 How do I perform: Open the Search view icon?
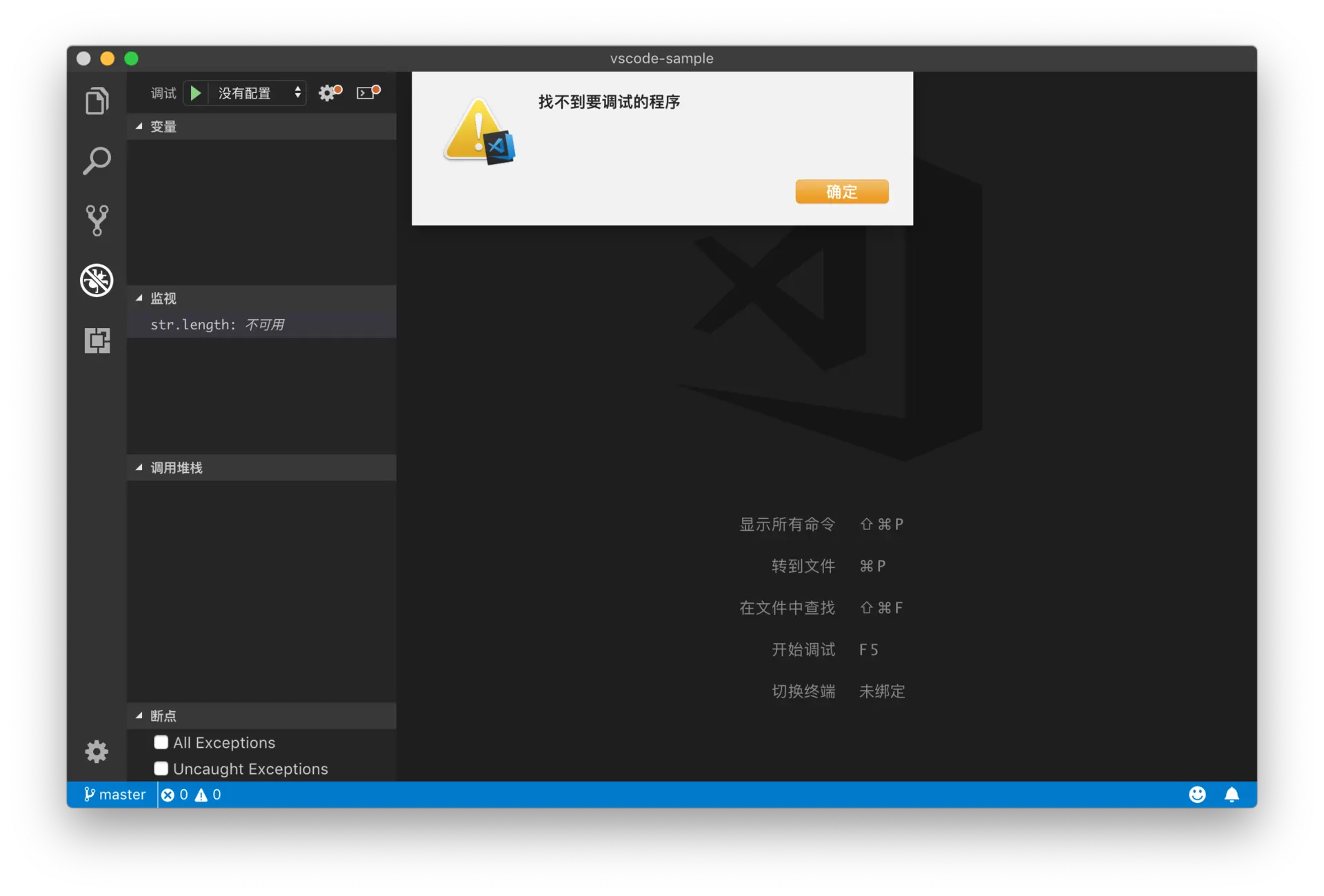click(97, 161)
